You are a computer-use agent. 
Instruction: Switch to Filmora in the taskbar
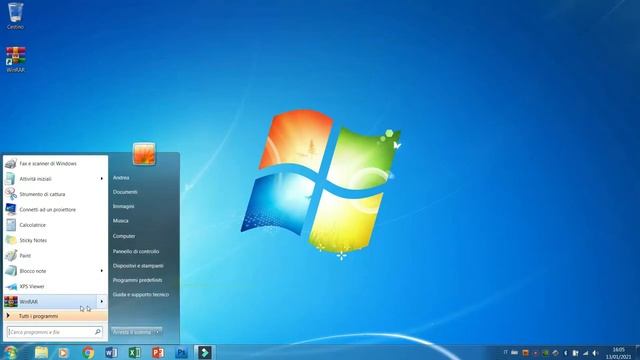[x=204, y=352]
